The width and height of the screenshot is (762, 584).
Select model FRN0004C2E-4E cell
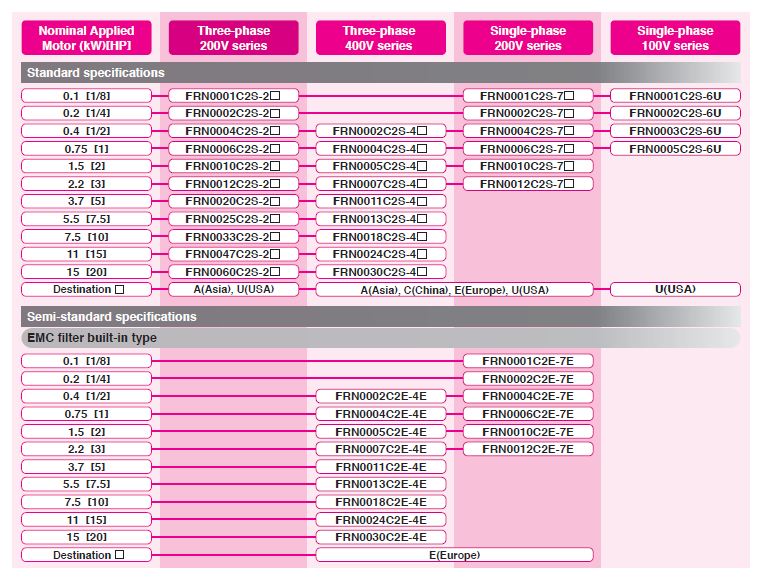point(381,414)
